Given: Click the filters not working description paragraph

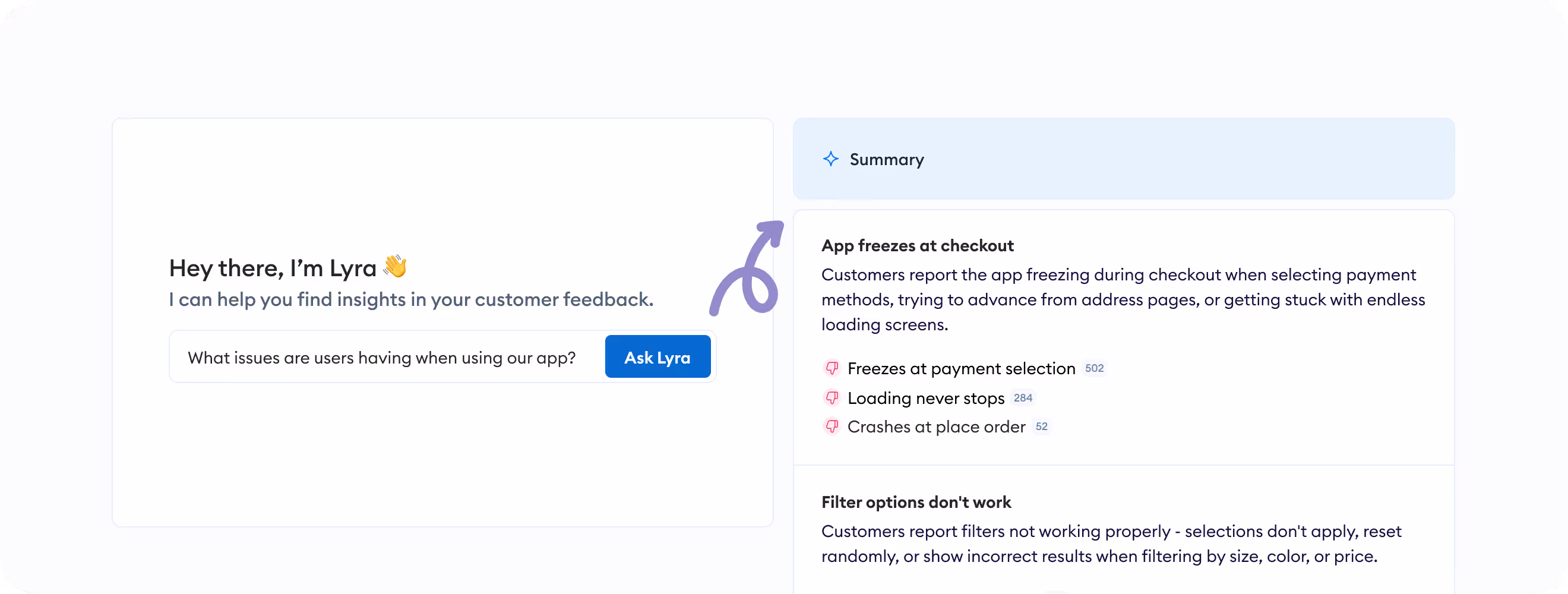Looking at the screenshot, I should tap(1111, 544).
